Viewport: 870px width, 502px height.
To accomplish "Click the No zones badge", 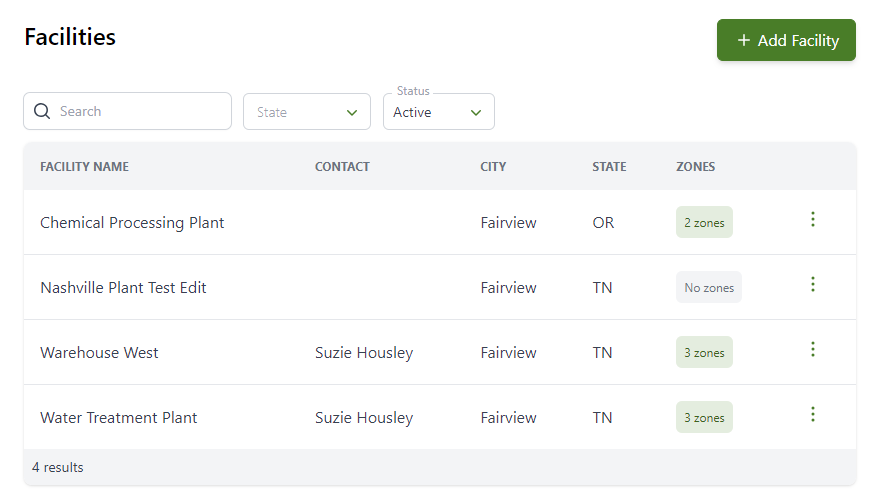I will click(709, 287).
